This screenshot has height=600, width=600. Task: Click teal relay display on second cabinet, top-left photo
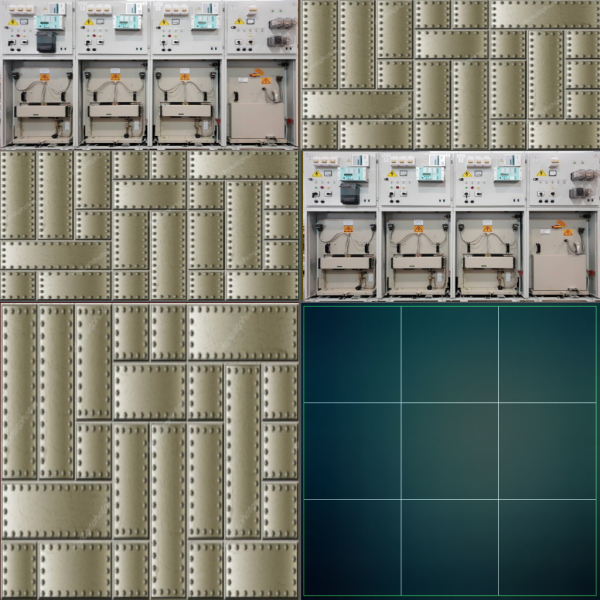click(126, 22)
